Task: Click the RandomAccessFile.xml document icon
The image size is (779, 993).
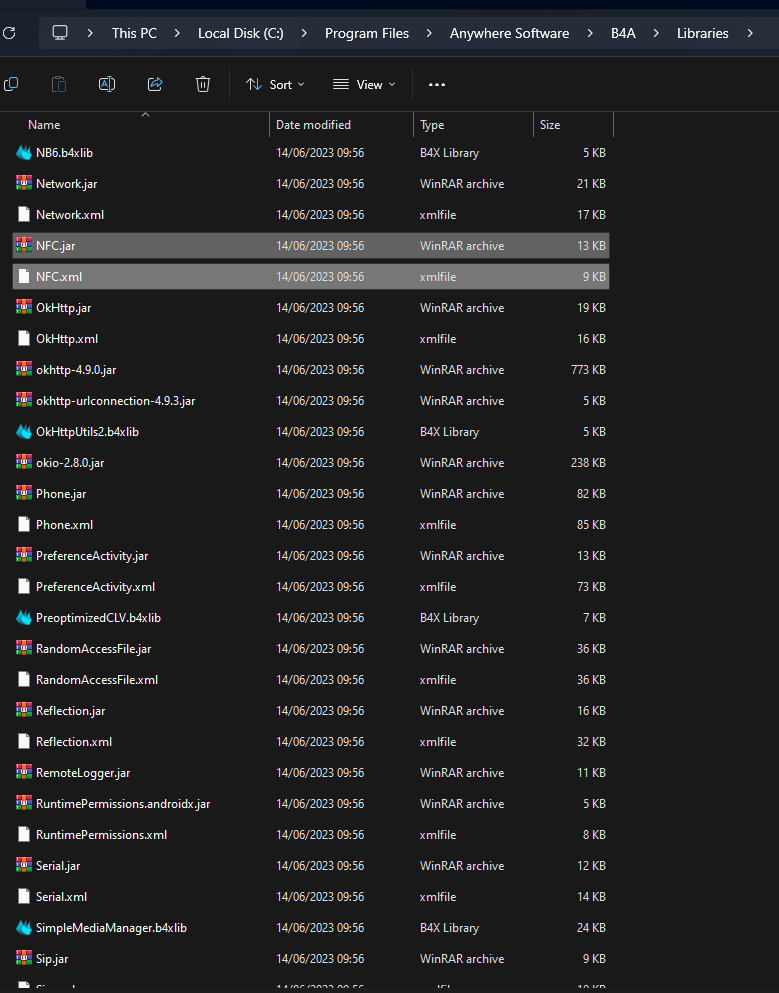Action: pos(24,680)
